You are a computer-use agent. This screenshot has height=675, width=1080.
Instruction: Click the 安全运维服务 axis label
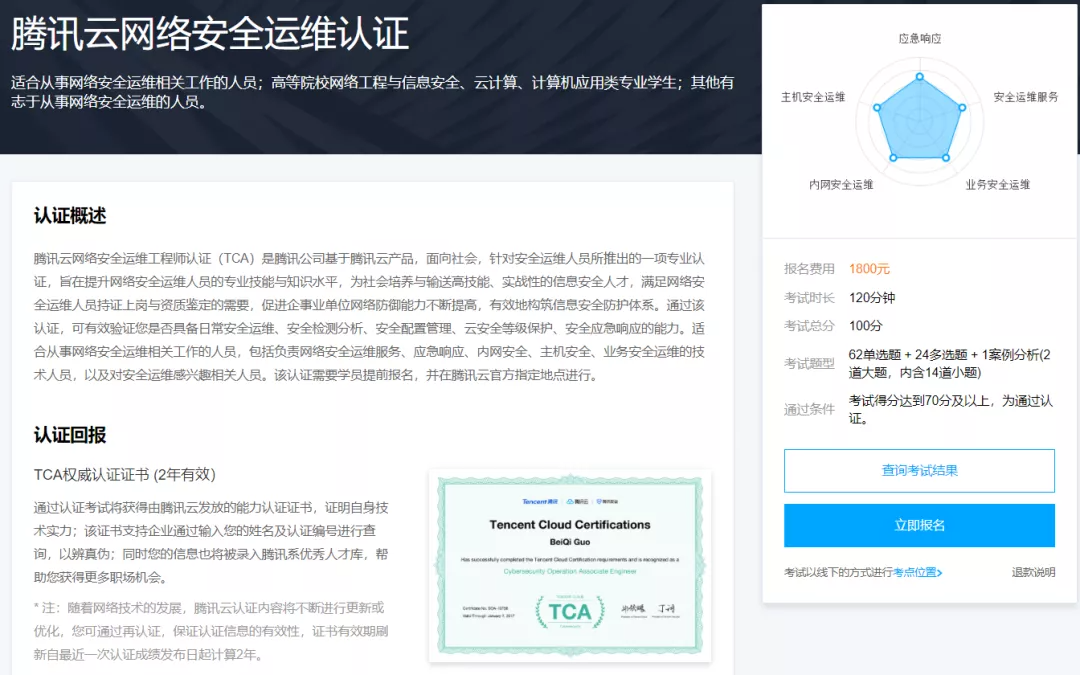pyautogui.click(x=1025, y=97)
